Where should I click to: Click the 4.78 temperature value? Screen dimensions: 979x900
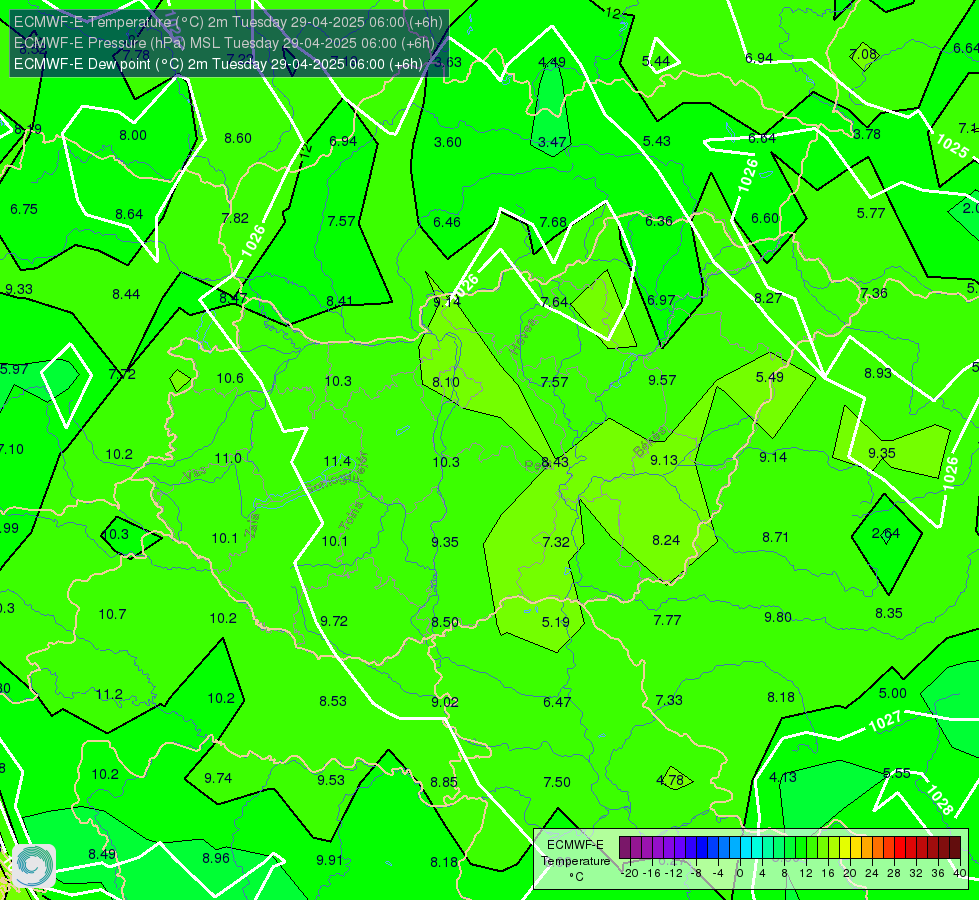click(671, 780)
